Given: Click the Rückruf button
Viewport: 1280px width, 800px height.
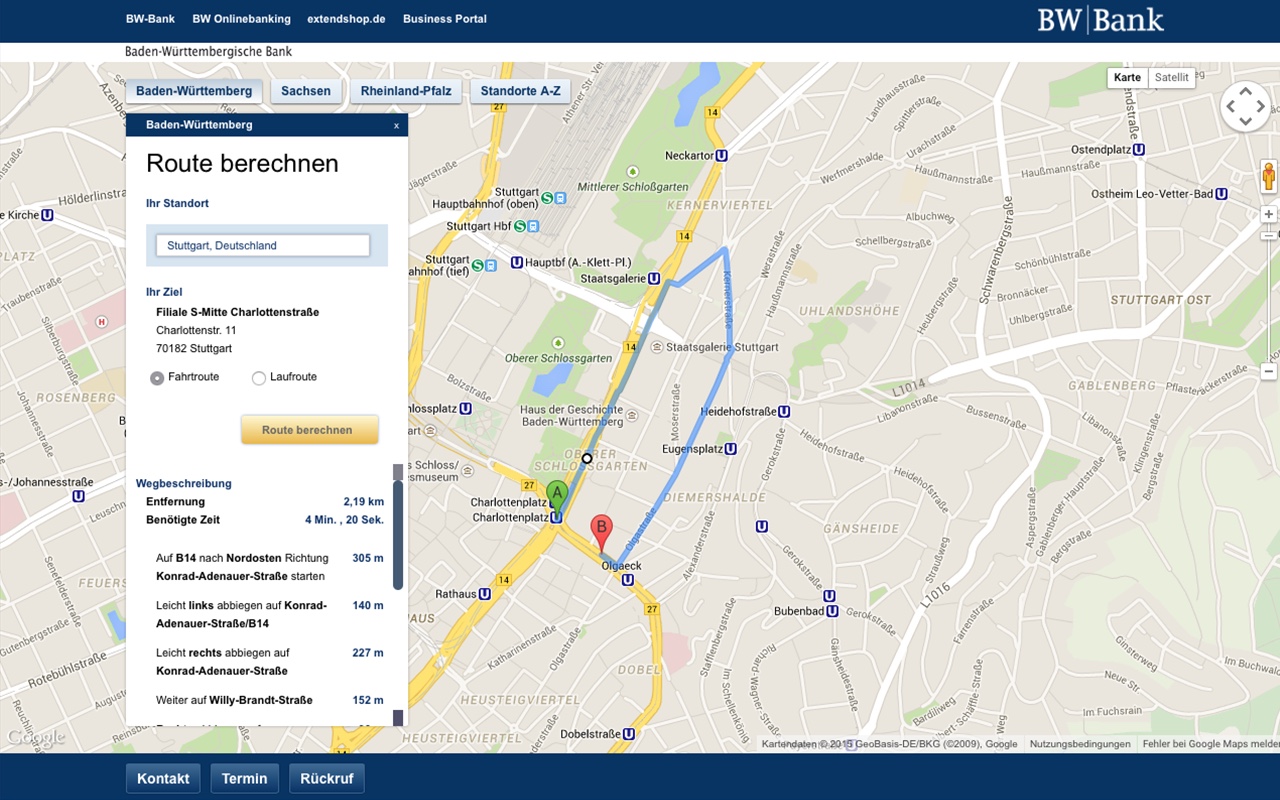Looking at the screenshot, I should click(x=327, y=779).
